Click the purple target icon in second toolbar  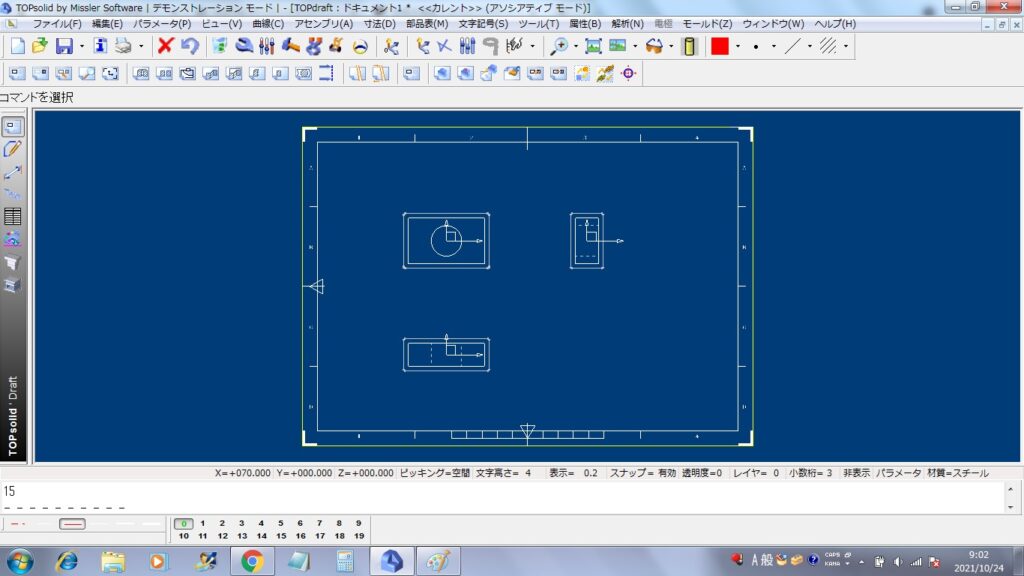(628, 73)
